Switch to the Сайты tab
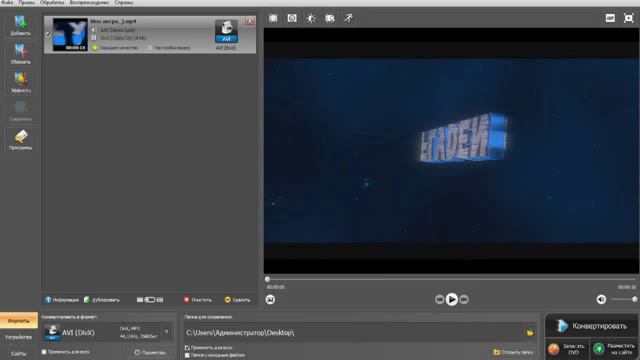The image size is (640, 360). [19, 353]
